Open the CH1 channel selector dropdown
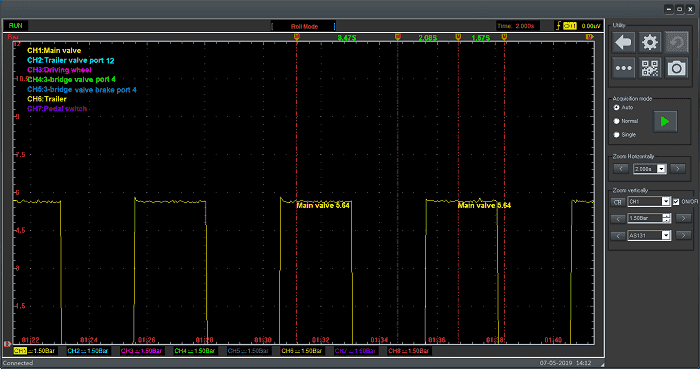Screen dimensions: 700x369 pyautogui.click(x=649, y=202)
